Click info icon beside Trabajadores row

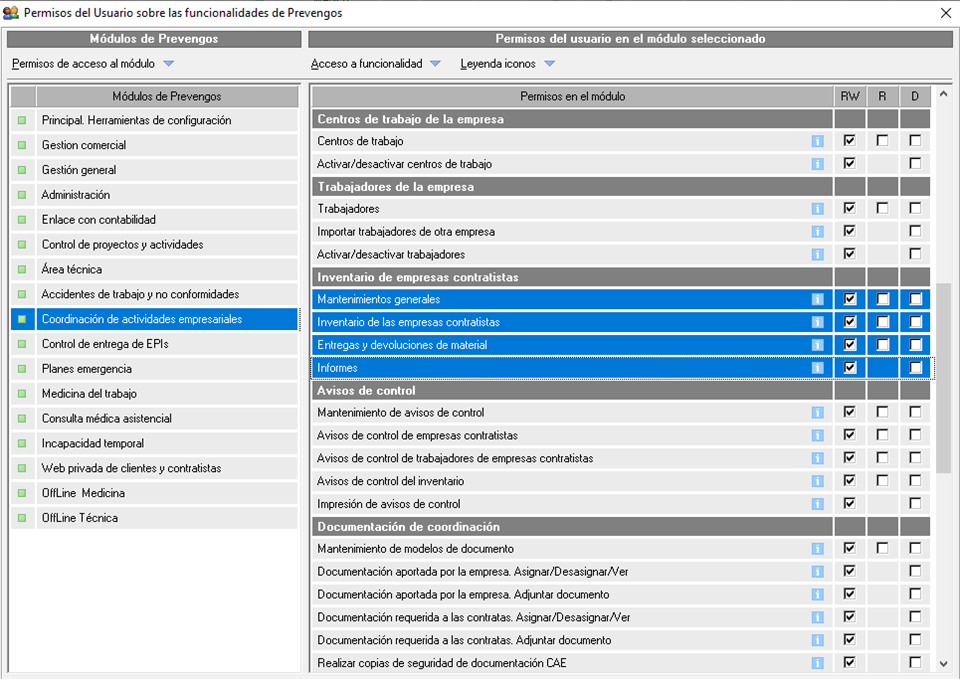click(817, 209)
